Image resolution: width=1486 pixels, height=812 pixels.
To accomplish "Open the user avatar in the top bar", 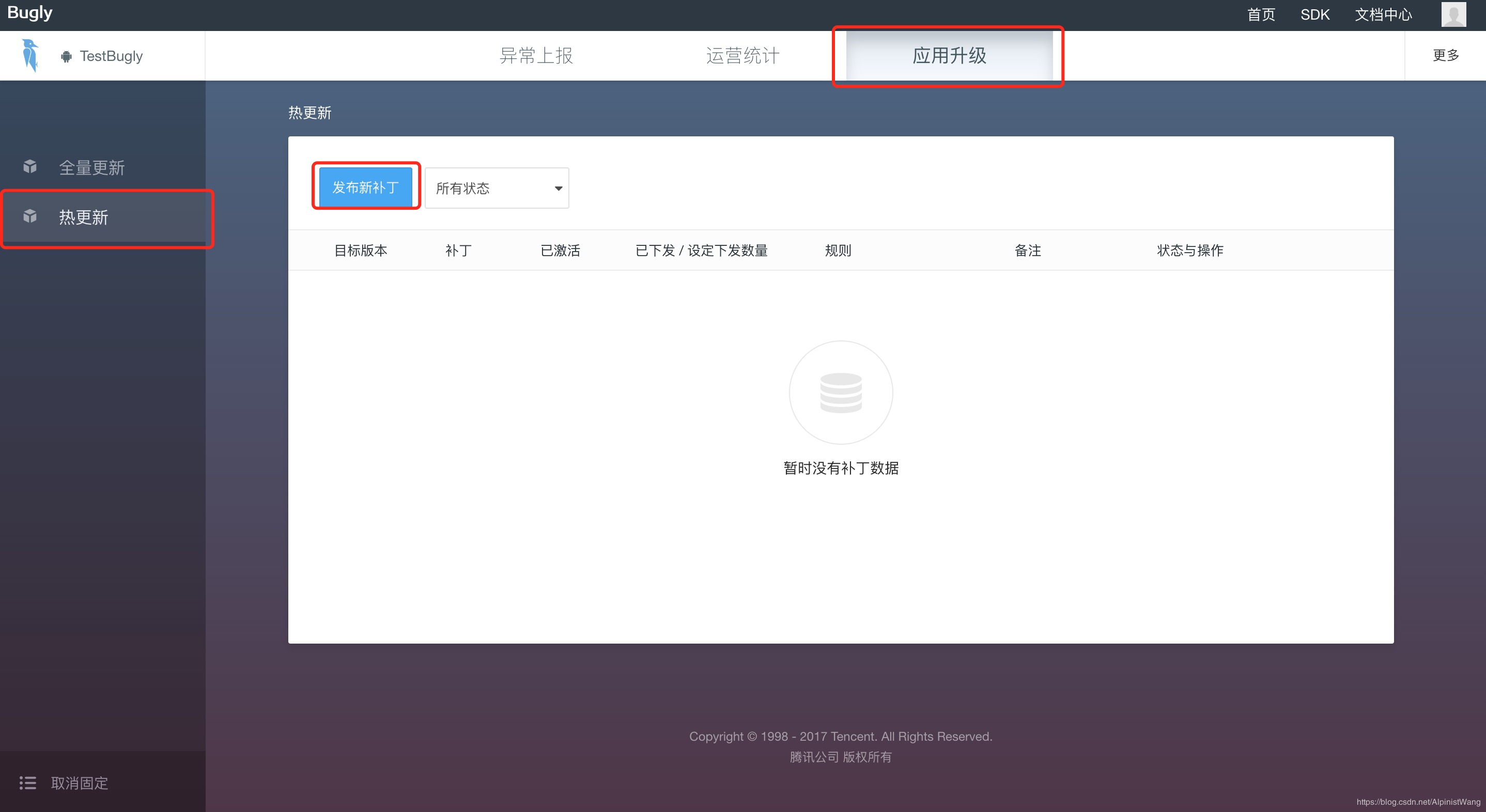I will pyautogui.click(x=1453, y=14).
